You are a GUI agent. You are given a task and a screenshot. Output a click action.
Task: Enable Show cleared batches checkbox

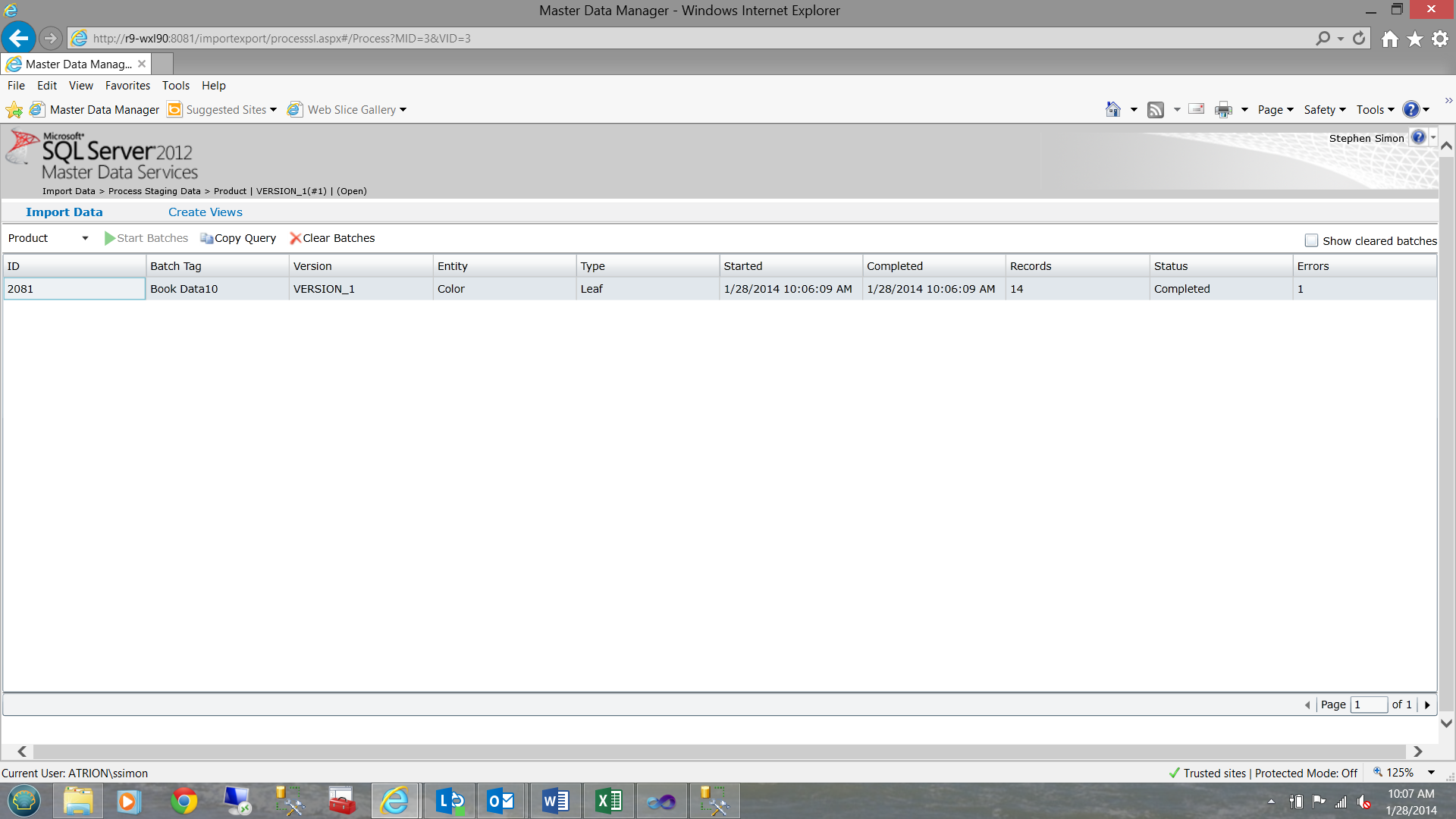[x=1311, y=240]
